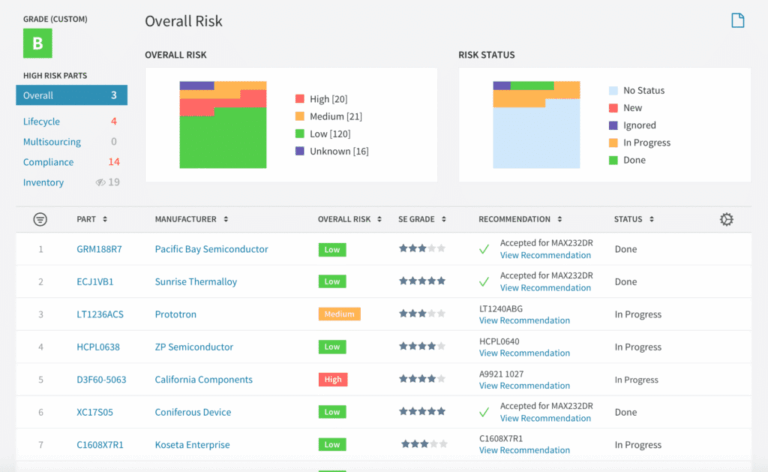Click the green B grade badge
Image resolution: width=768 pixels, height=472 pixels.
pyautogui.click(x=38, y=43)
